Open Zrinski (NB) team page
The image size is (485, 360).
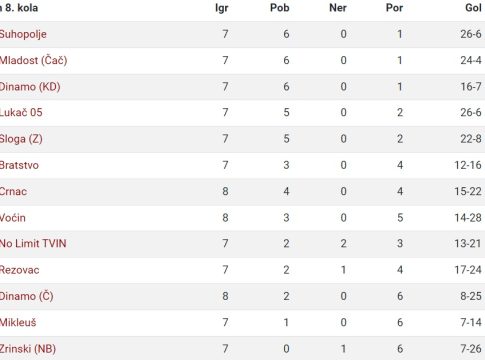(x=28, y=349)
